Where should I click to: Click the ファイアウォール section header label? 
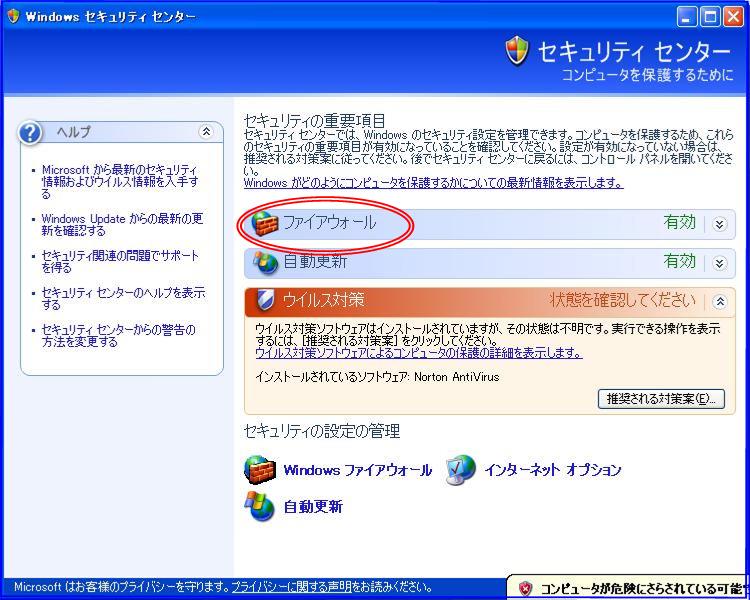330,222
